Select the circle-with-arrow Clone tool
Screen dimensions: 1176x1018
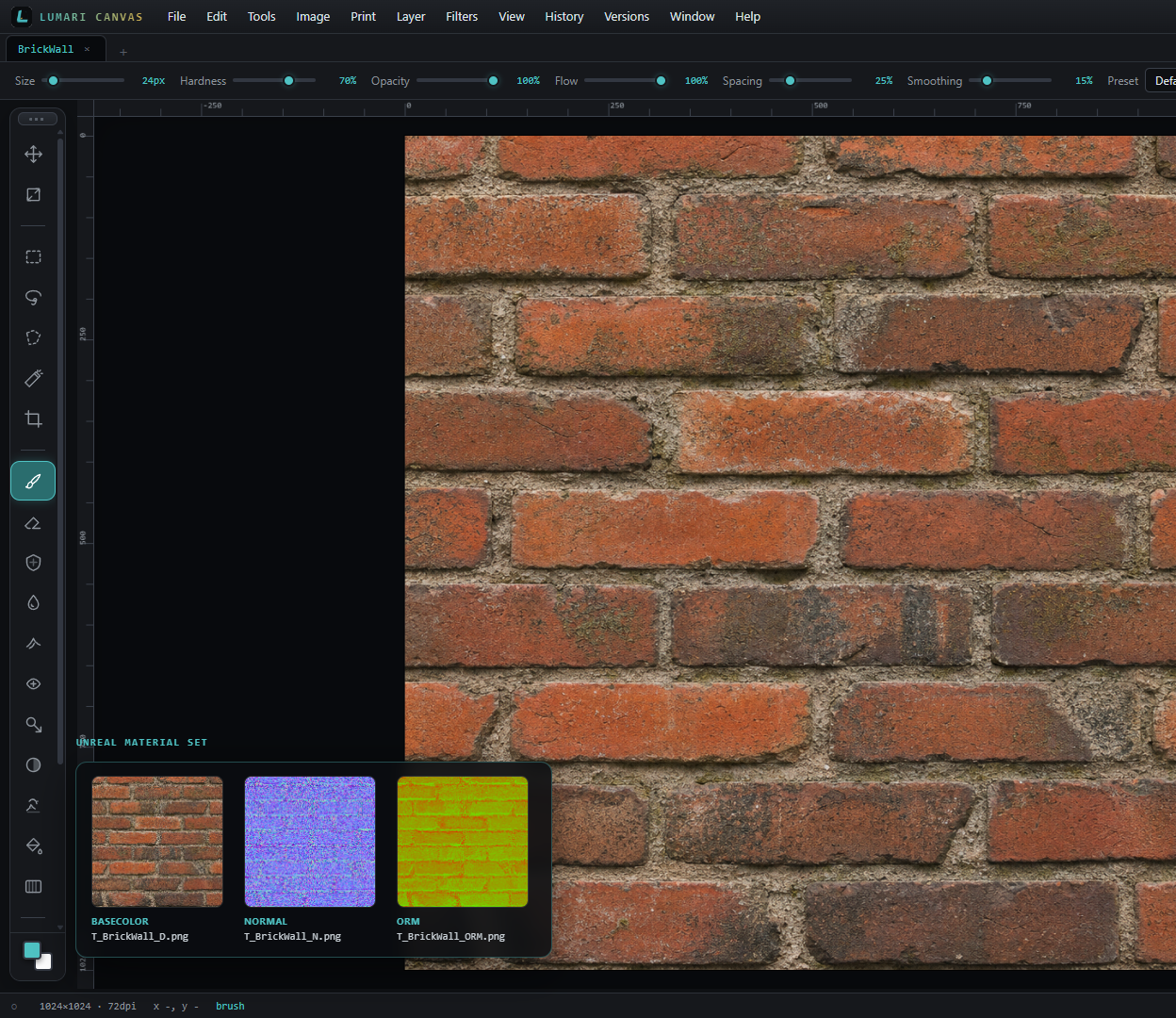point(33,725)
